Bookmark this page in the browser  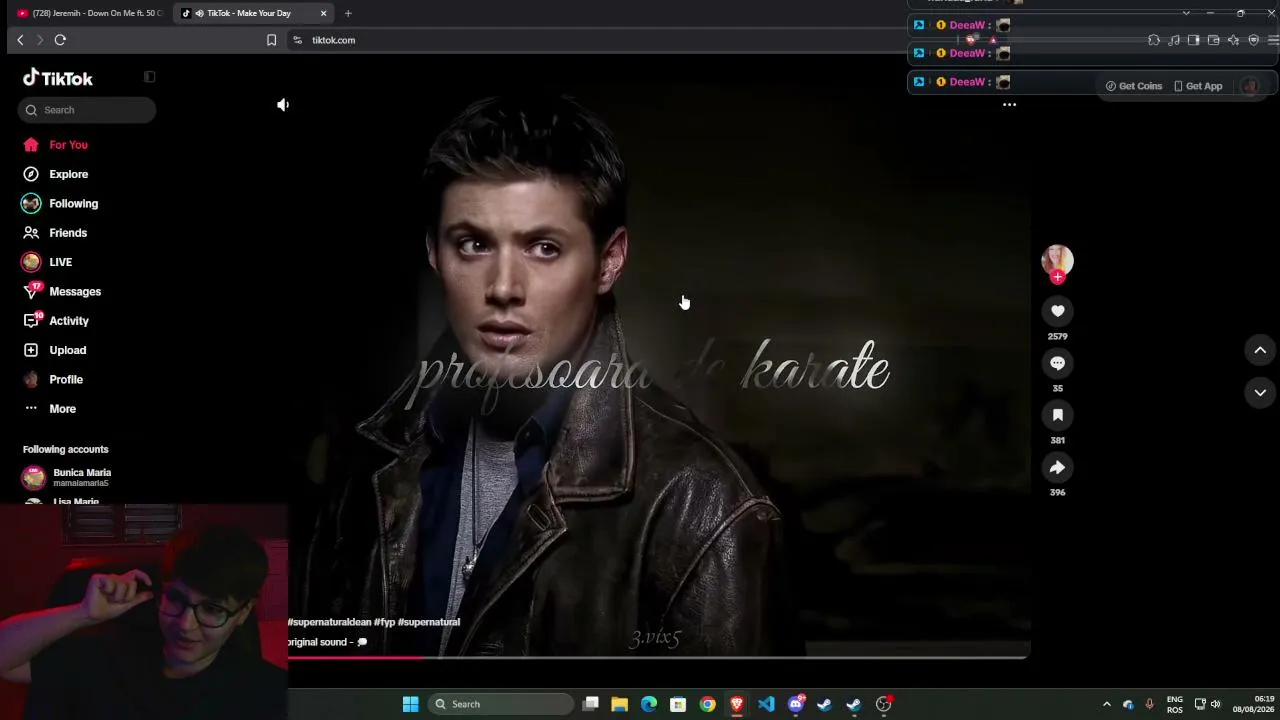click(x=271, y=40)
